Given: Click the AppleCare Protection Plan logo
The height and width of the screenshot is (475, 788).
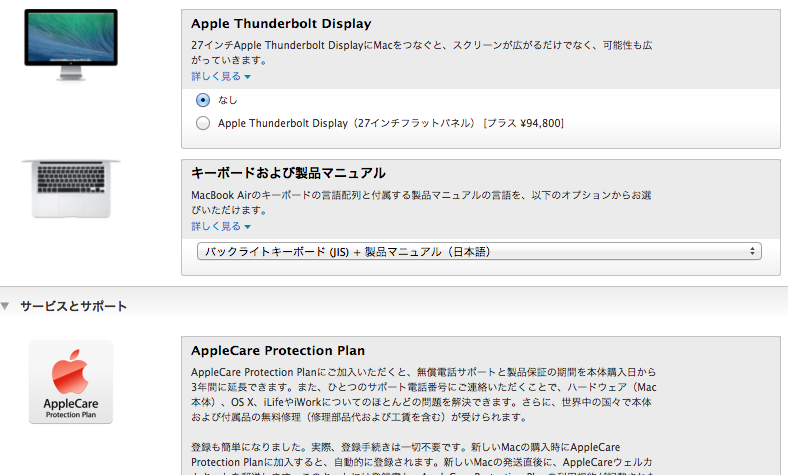Looking at the screenshot, I should click(71, 382).
